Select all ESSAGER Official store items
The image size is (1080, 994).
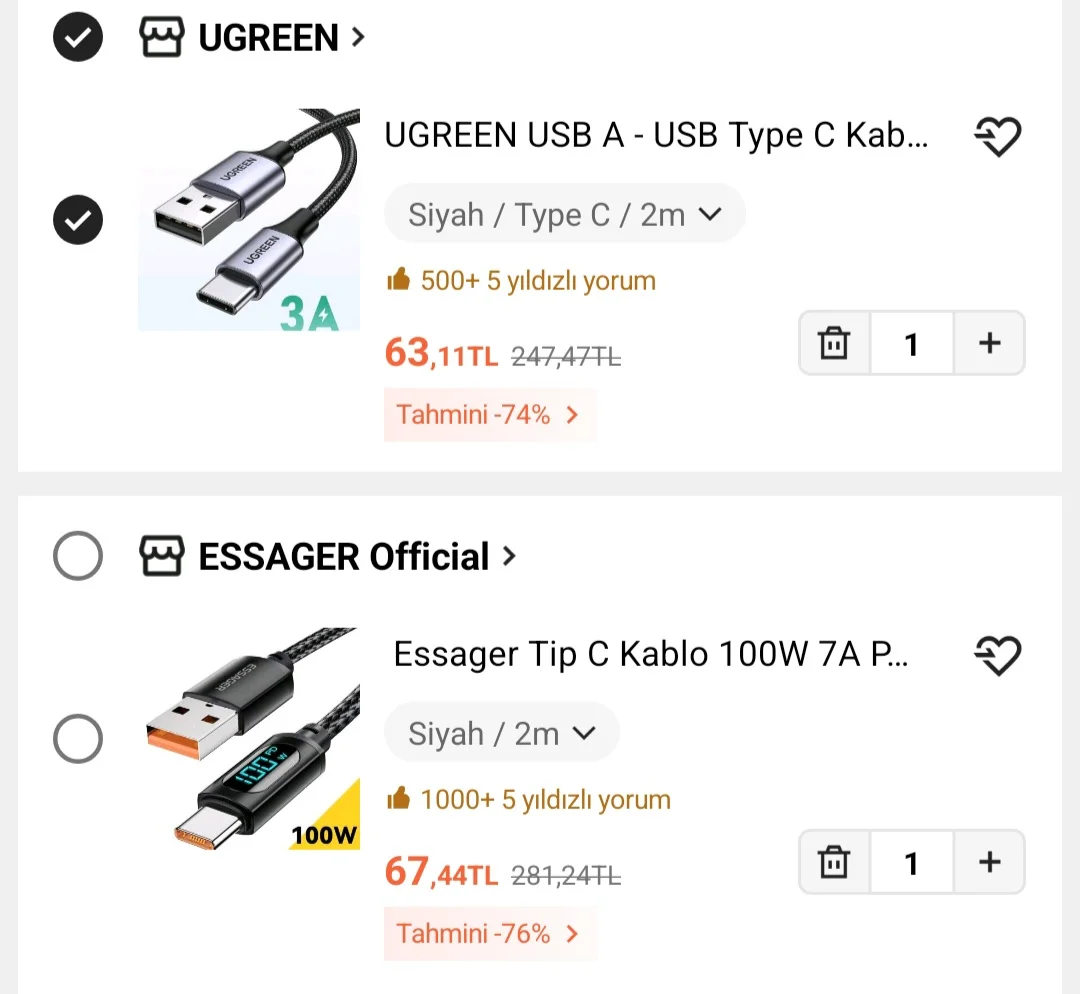coord(78,556)
